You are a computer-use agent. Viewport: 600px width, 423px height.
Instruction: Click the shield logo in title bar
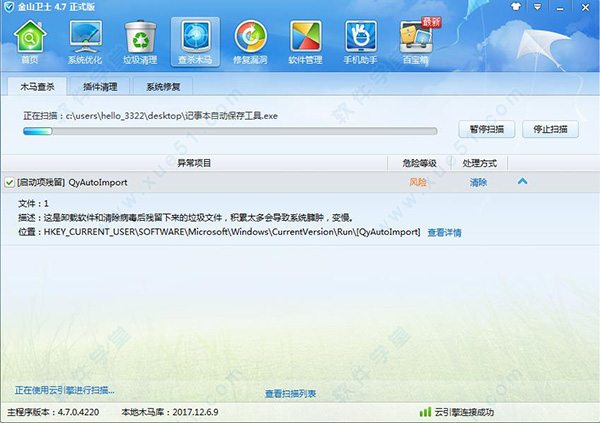pos(8,7)
